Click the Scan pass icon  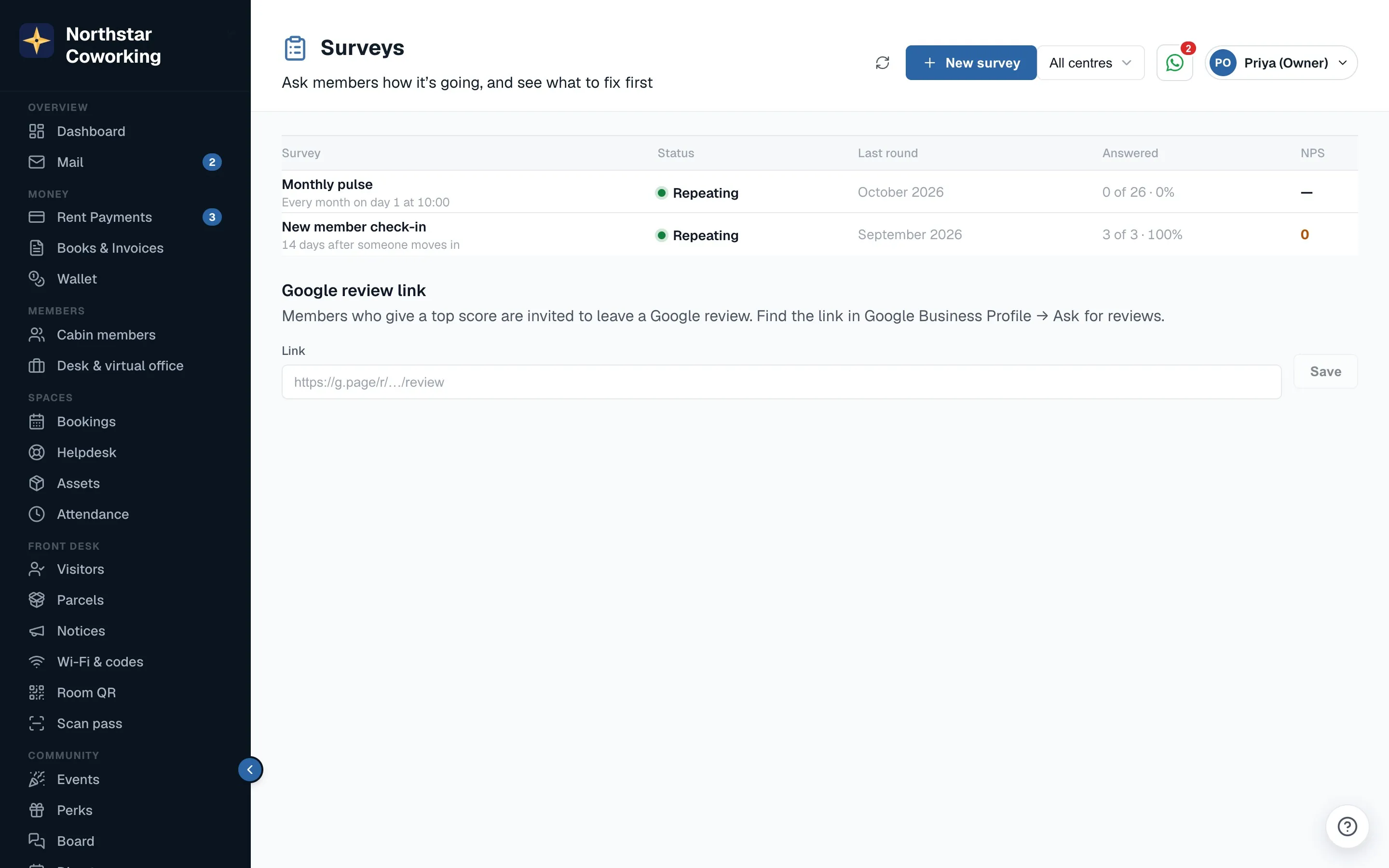coord(37,723)
